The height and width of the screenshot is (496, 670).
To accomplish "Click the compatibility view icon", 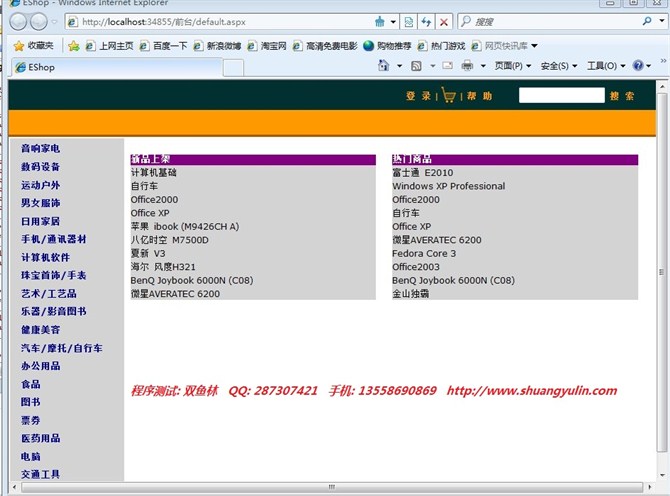I will point(408,22).
